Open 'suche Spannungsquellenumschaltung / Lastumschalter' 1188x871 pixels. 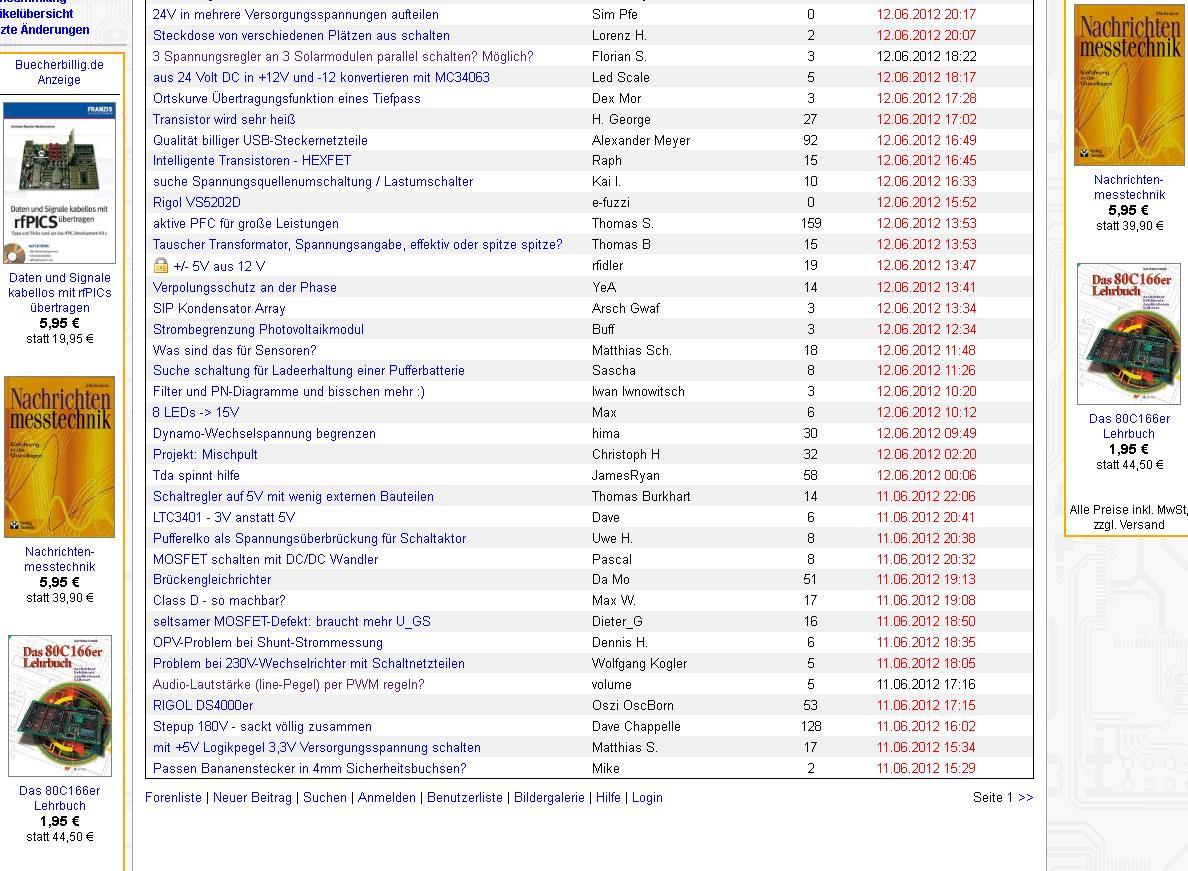click(313, 182)
